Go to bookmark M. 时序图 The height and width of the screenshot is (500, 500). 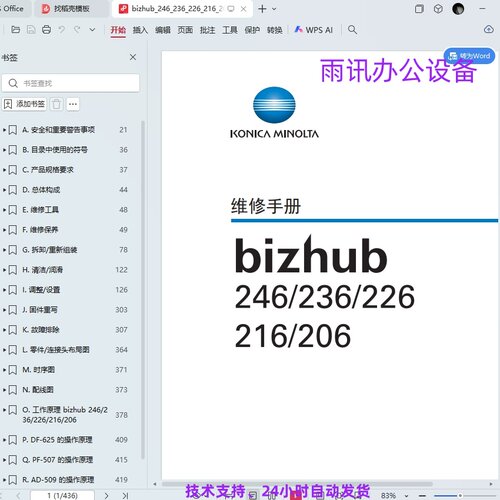pos(38,370)
